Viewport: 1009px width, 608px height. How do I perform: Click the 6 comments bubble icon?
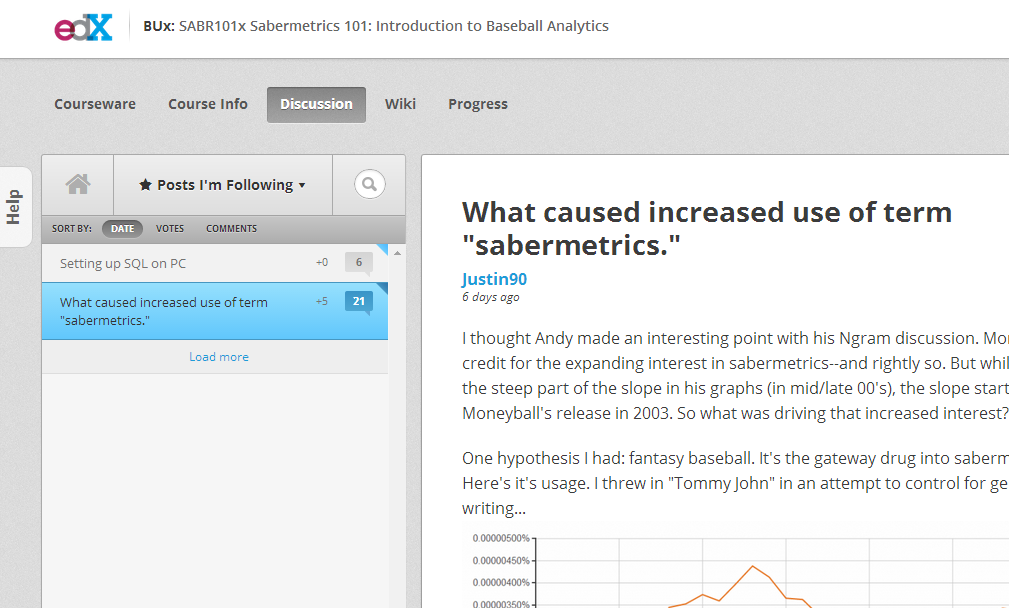click(x=359, y=263)
